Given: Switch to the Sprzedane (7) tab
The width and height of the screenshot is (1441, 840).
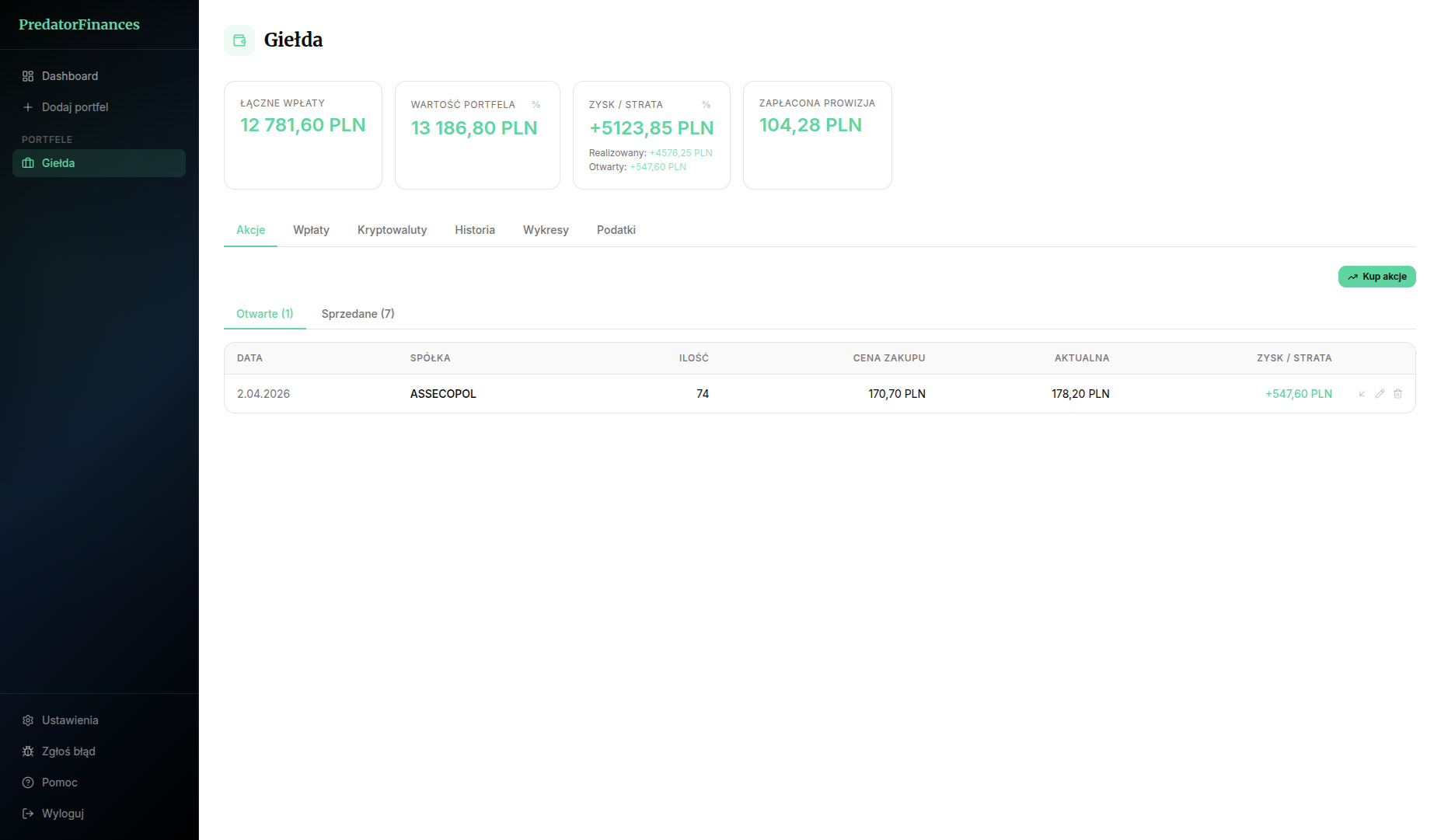Looking at the screenshot, I should pyautogui.click(x=358, y=313).
